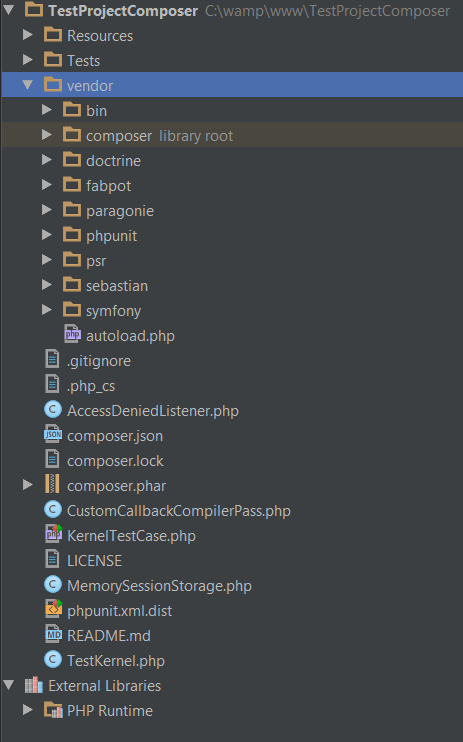463x742 pixels.
Task: Expand the sebastian folder arrow
Action: click(x=47, y=285)
